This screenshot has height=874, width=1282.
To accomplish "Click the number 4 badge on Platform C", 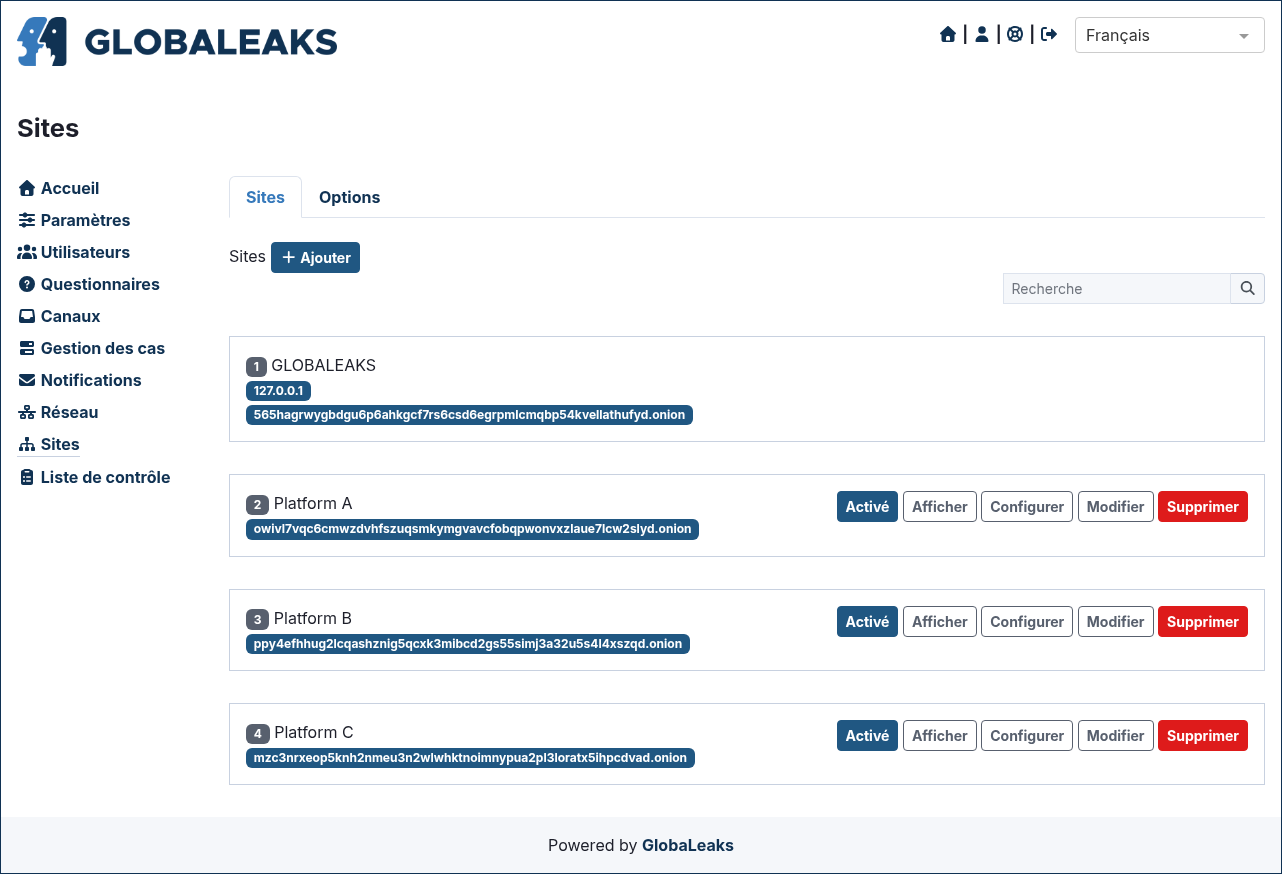I will pos(258,733).
